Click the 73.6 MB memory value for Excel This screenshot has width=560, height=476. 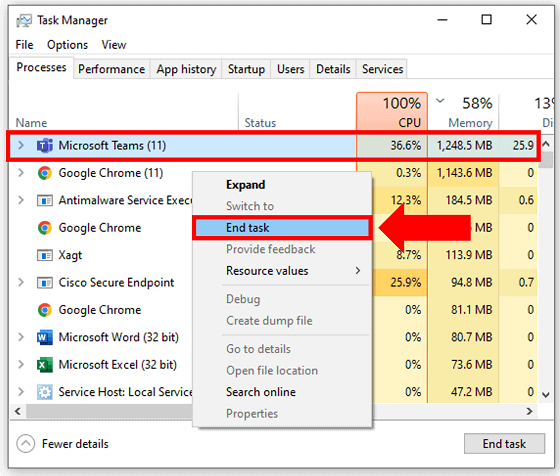click(x=471, y=365)
